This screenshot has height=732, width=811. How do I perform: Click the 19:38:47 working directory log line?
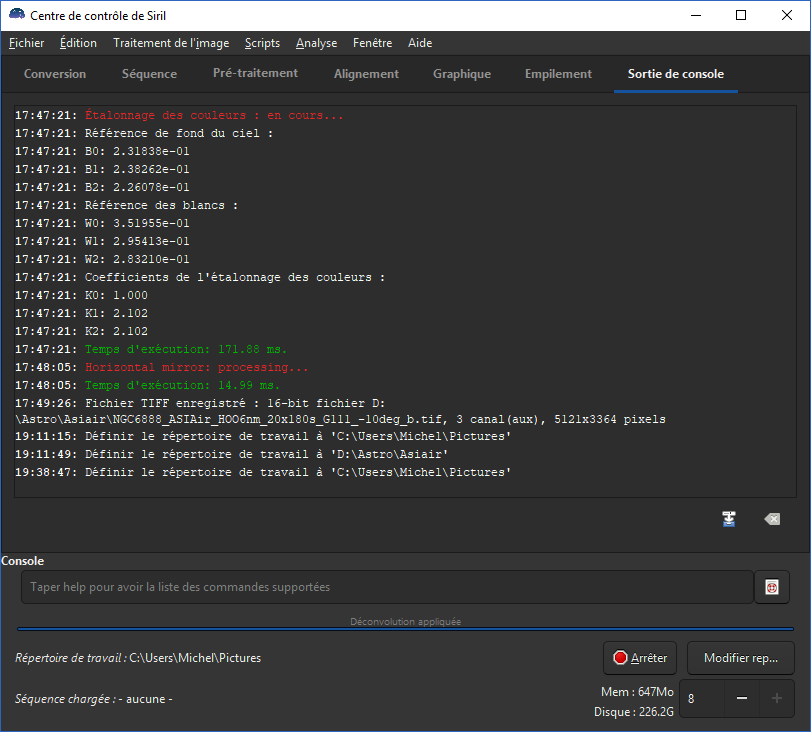click(263, 472)
